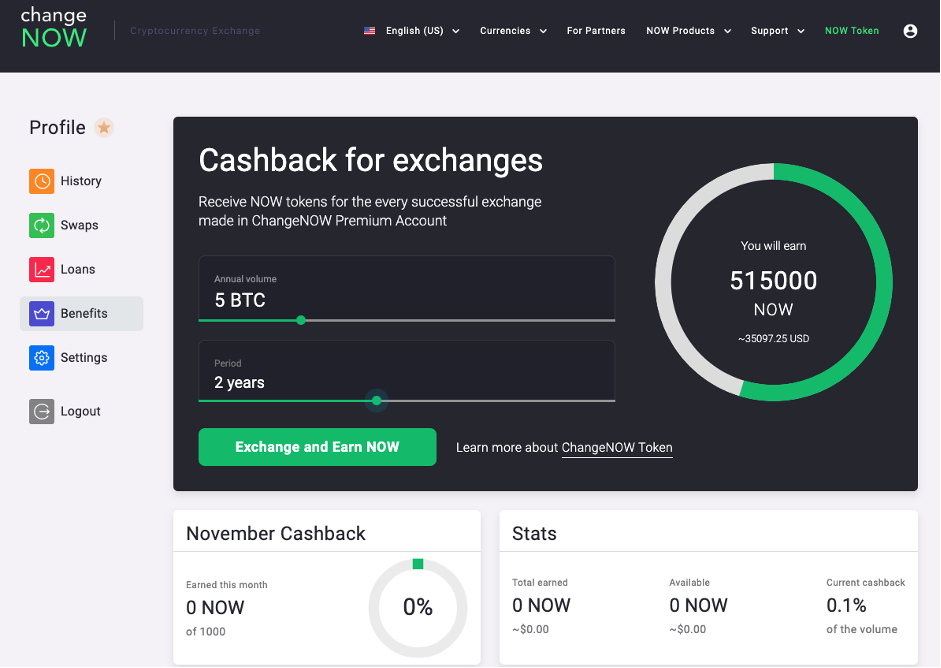This screenshot has height=668, width=941.
Task: Click the Exchange and Earn NOW button
Action: coord(317,447)
